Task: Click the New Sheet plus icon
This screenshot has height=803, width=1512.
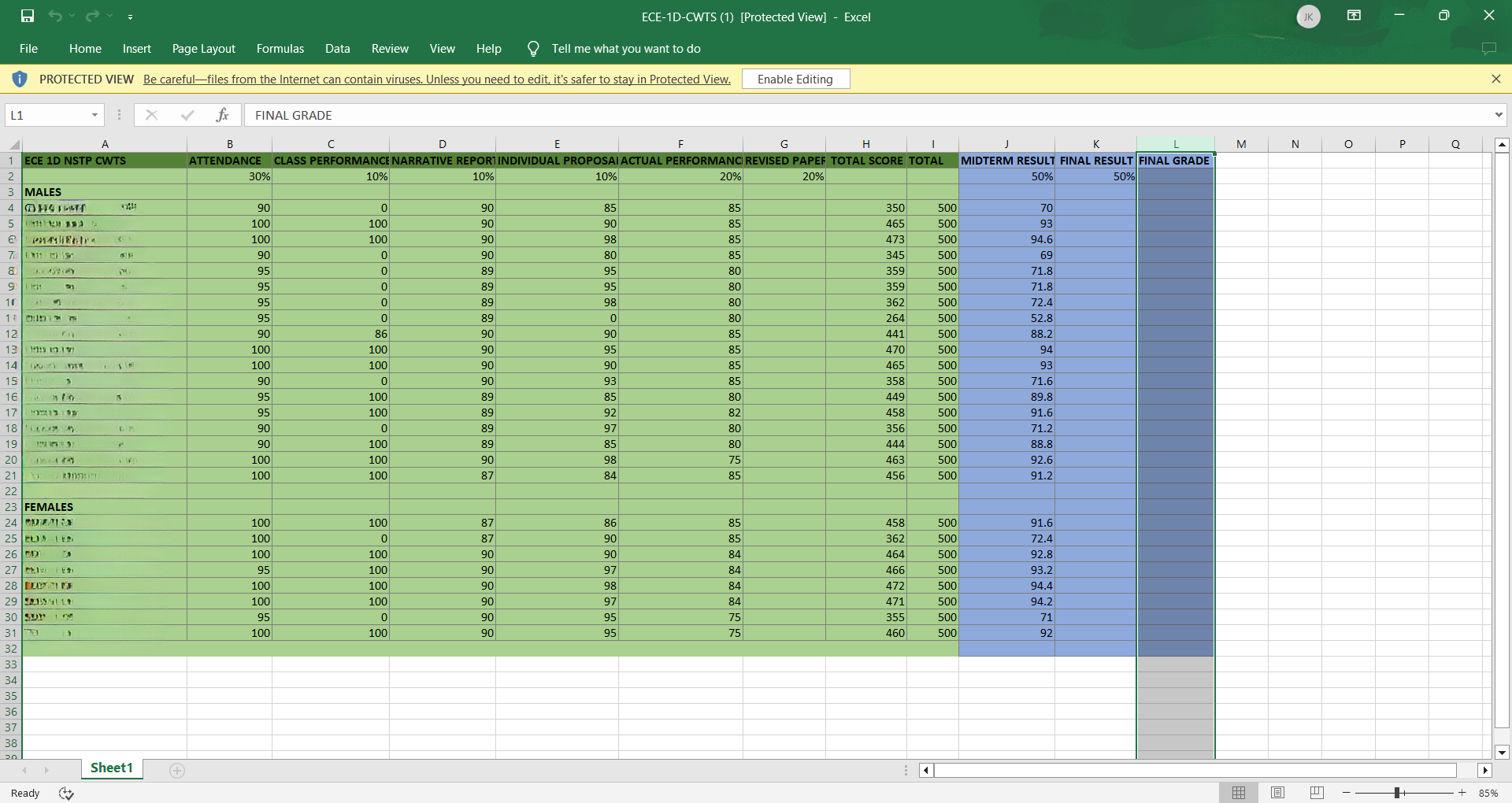Action: 177,771
